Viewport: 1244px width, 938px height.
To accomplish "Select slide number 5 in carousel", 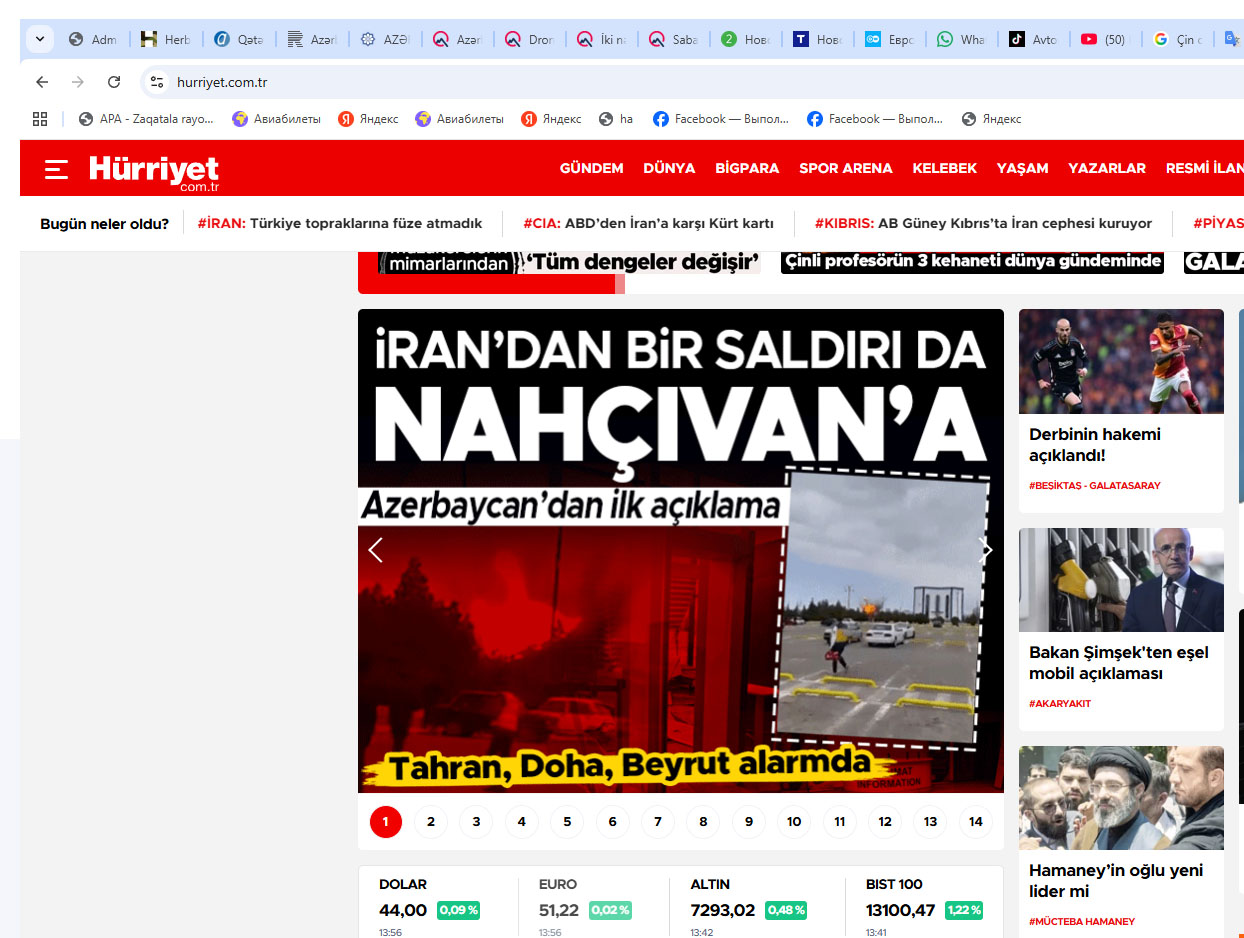I will pos(567,822).
